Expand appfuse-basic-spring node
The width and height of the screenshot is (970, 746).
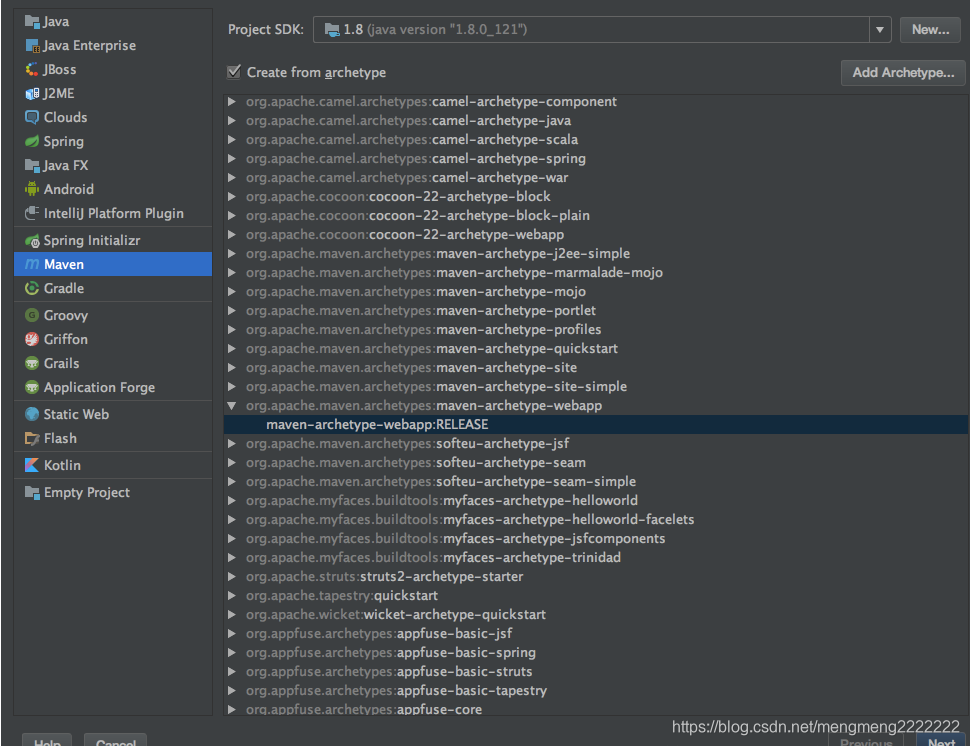point(231,653)
